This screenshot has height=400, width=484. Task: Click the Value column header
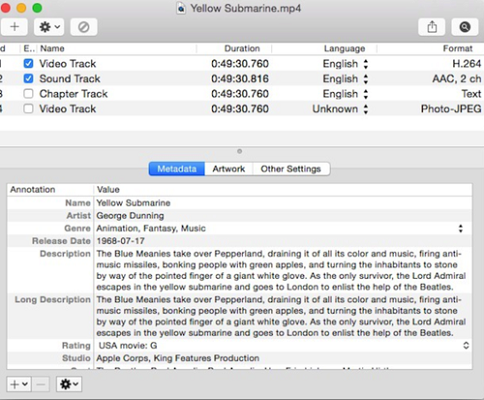pyautogui.click(x=108, y=189)
